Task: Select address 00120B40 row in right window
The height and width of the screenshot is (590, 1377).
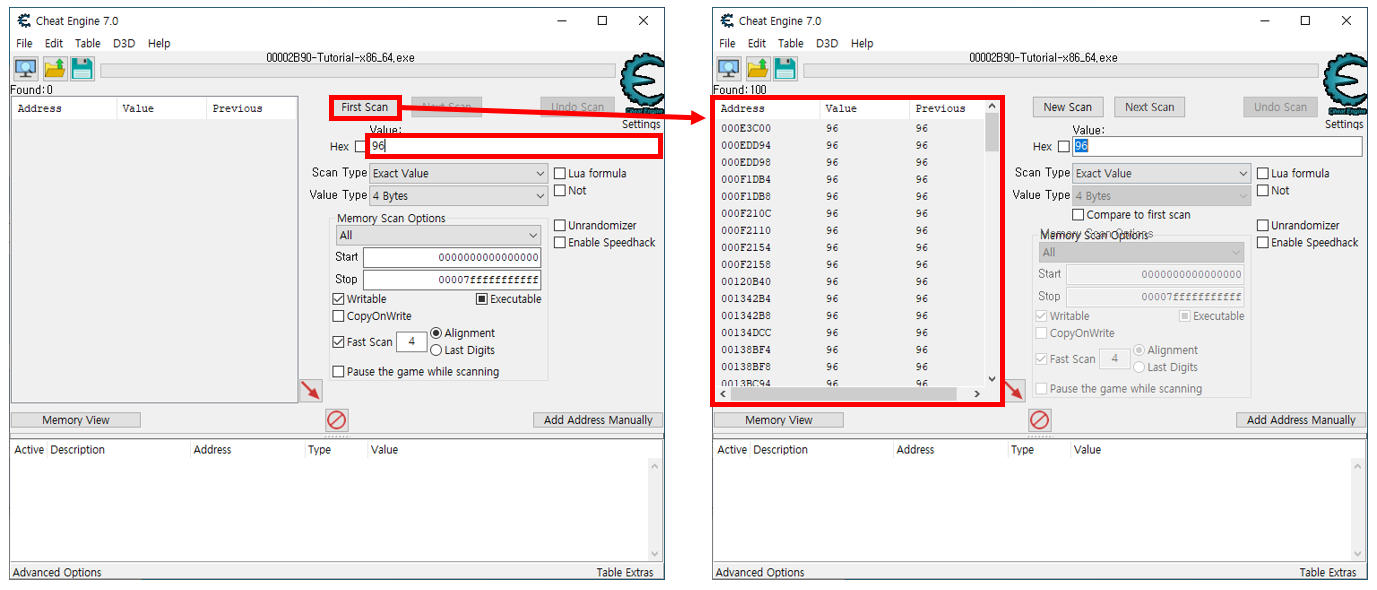Action: click(x=850, y=281)
